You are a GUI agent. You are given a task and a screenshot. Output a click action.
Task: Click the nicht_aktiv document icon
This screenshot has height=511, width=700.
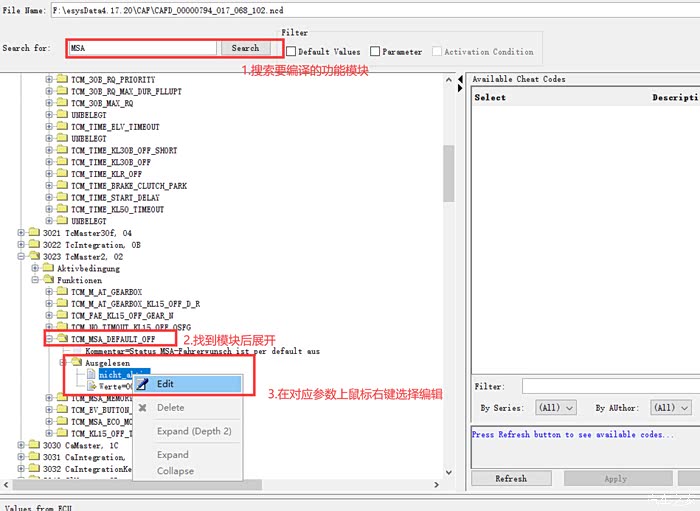tap(91, 374)
